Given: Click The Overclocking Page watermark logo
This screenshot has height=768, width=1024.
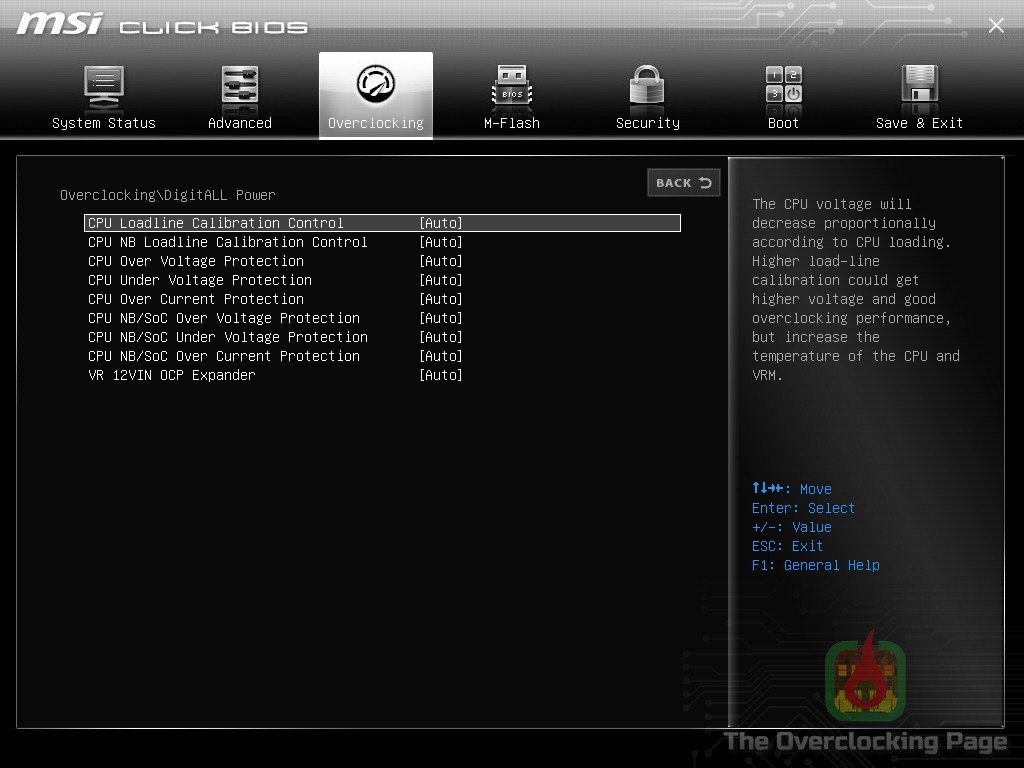Looking at the screenshot, I should [x=866, y=677].
